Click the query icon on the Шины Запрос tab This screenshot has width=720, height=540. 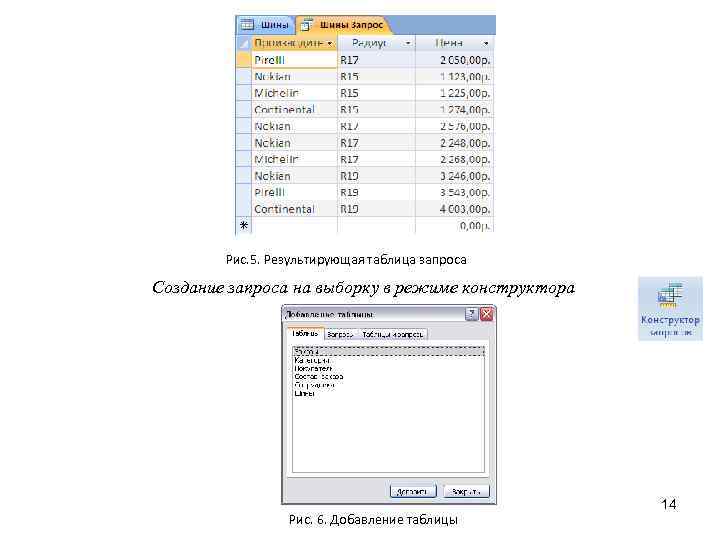point(306,25)
